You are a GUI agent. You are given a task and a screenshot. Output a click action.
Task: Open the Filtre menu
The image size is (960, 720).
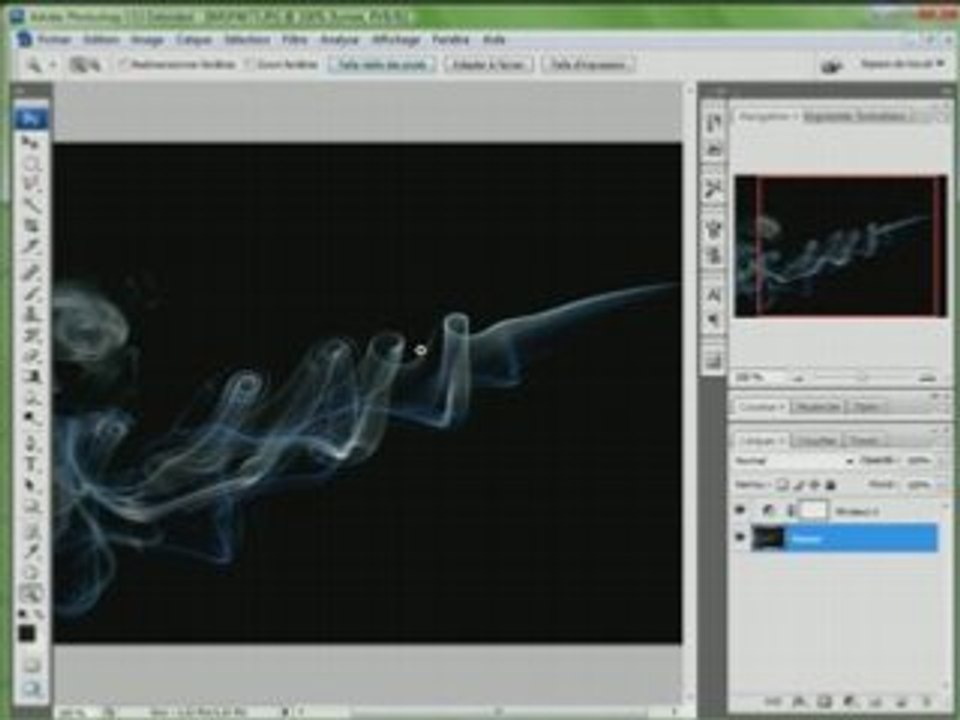tap(294, 40)
